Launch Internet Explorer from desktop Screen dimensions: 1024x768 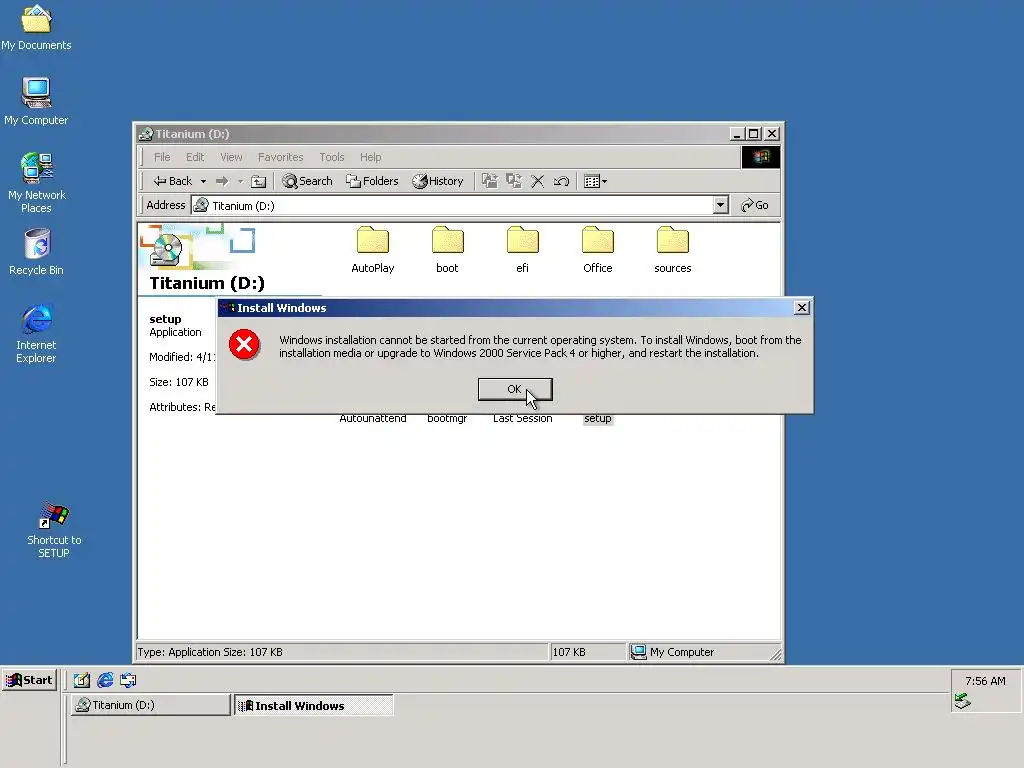click(36, 333)
